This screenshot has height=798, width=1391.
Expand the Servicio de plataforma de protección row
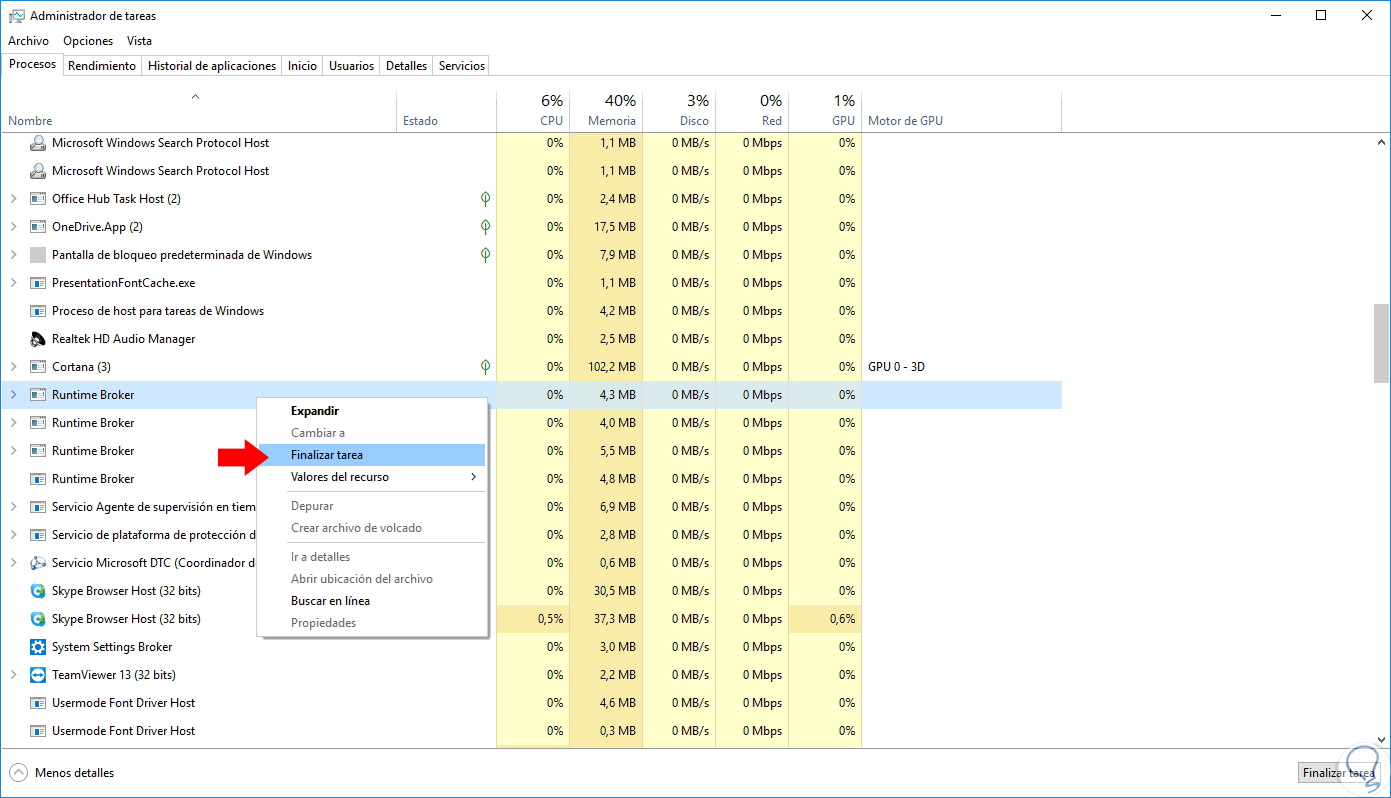coord(13,535)
